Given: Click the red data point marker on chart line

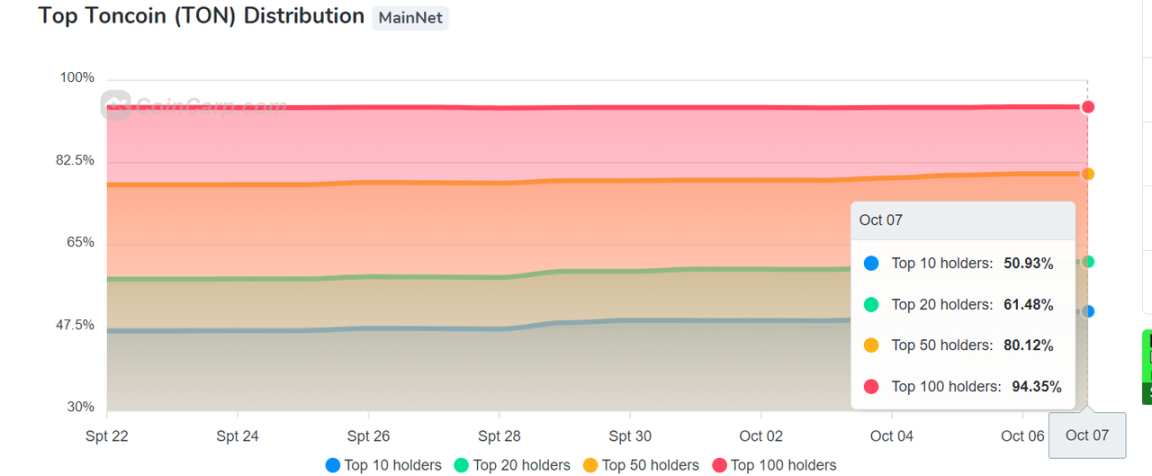Looking at the screenshot, I should (1088, 107).
